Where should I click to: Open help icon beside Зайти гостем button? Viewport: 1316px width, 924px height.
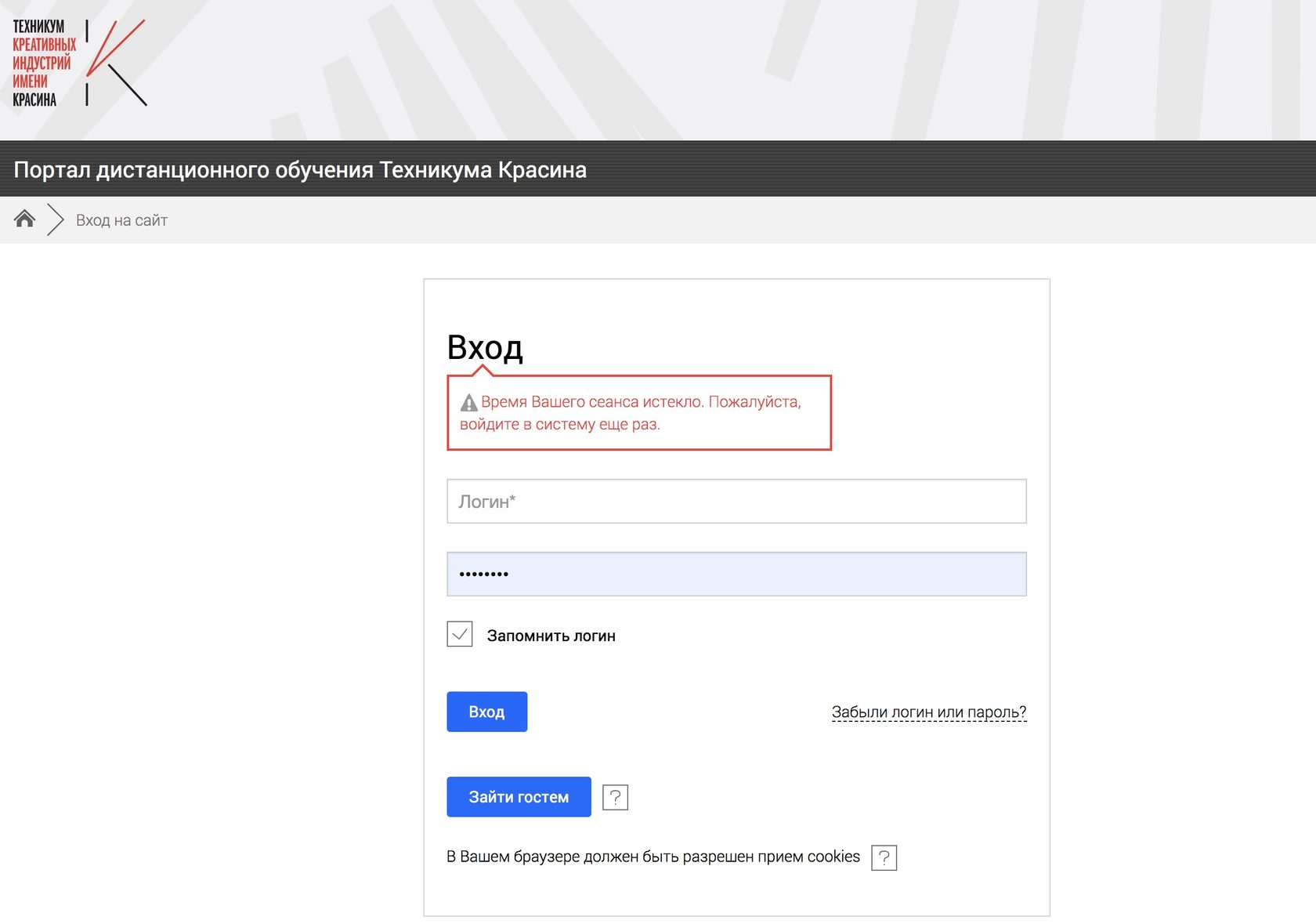pyautogui.click(x=615, y=797)
